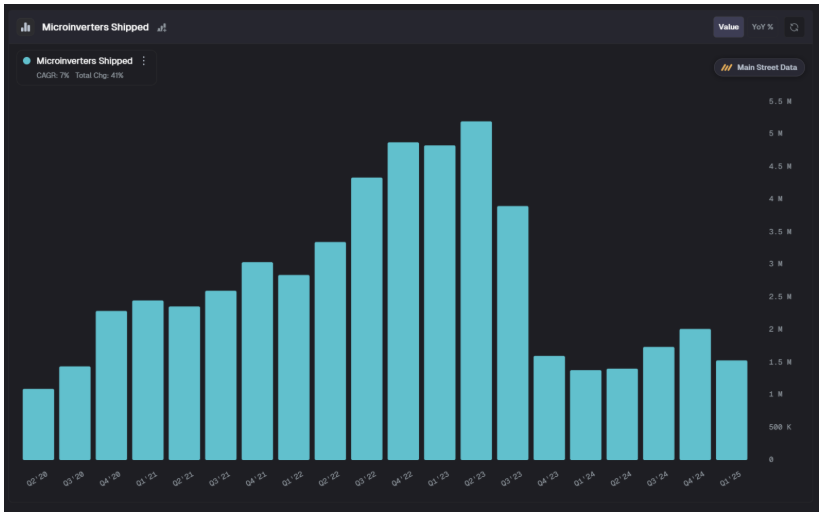Image resolution: width=822 pixels, height=518 pixels.
Task: Click the CAGR: 7% text
Action: click(x=52, y=75)
